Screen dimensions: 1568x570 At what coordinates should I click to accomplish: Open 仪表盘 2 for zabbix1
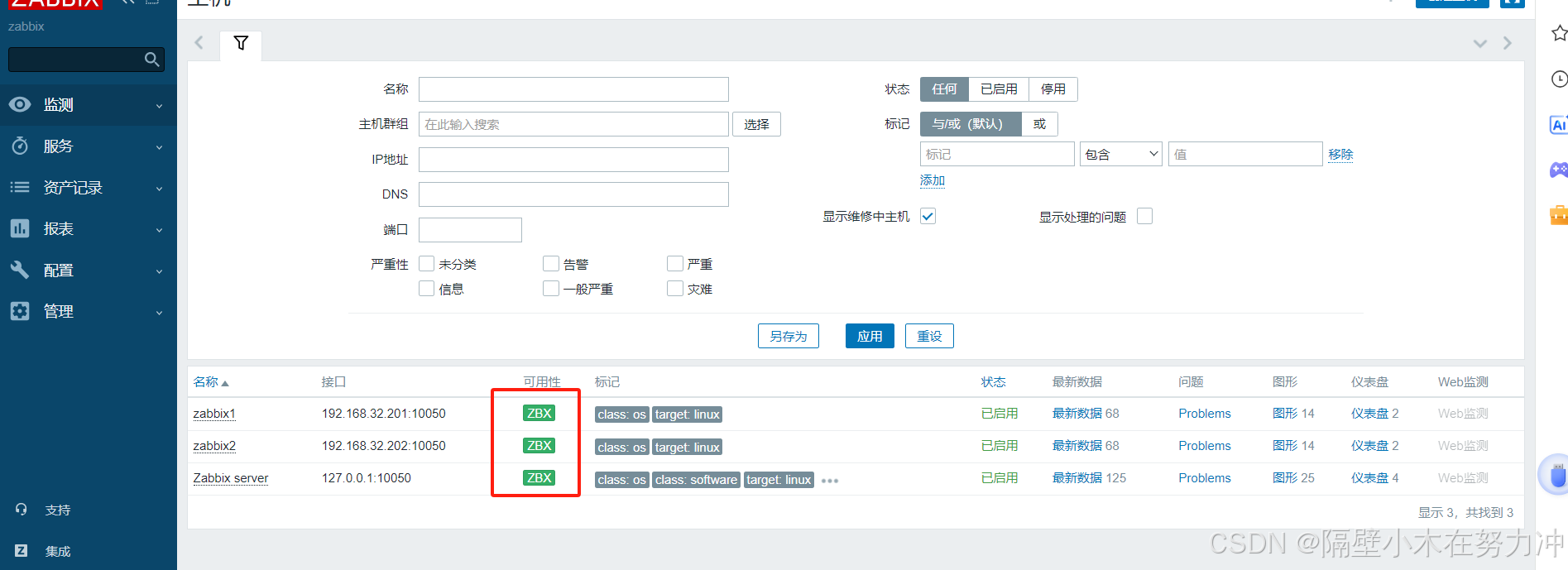(x=1374, y=414)
